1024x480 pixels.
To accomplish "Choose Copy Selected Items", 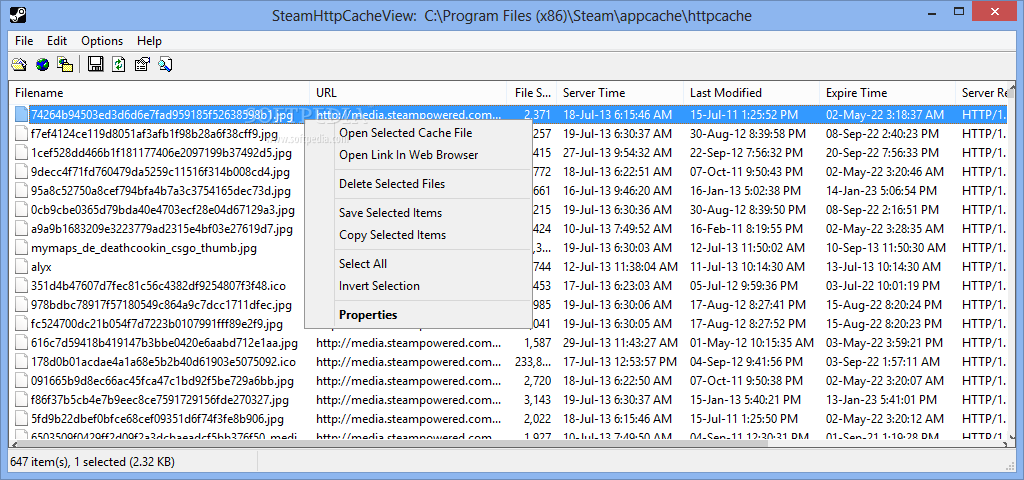I will (418, 234).
